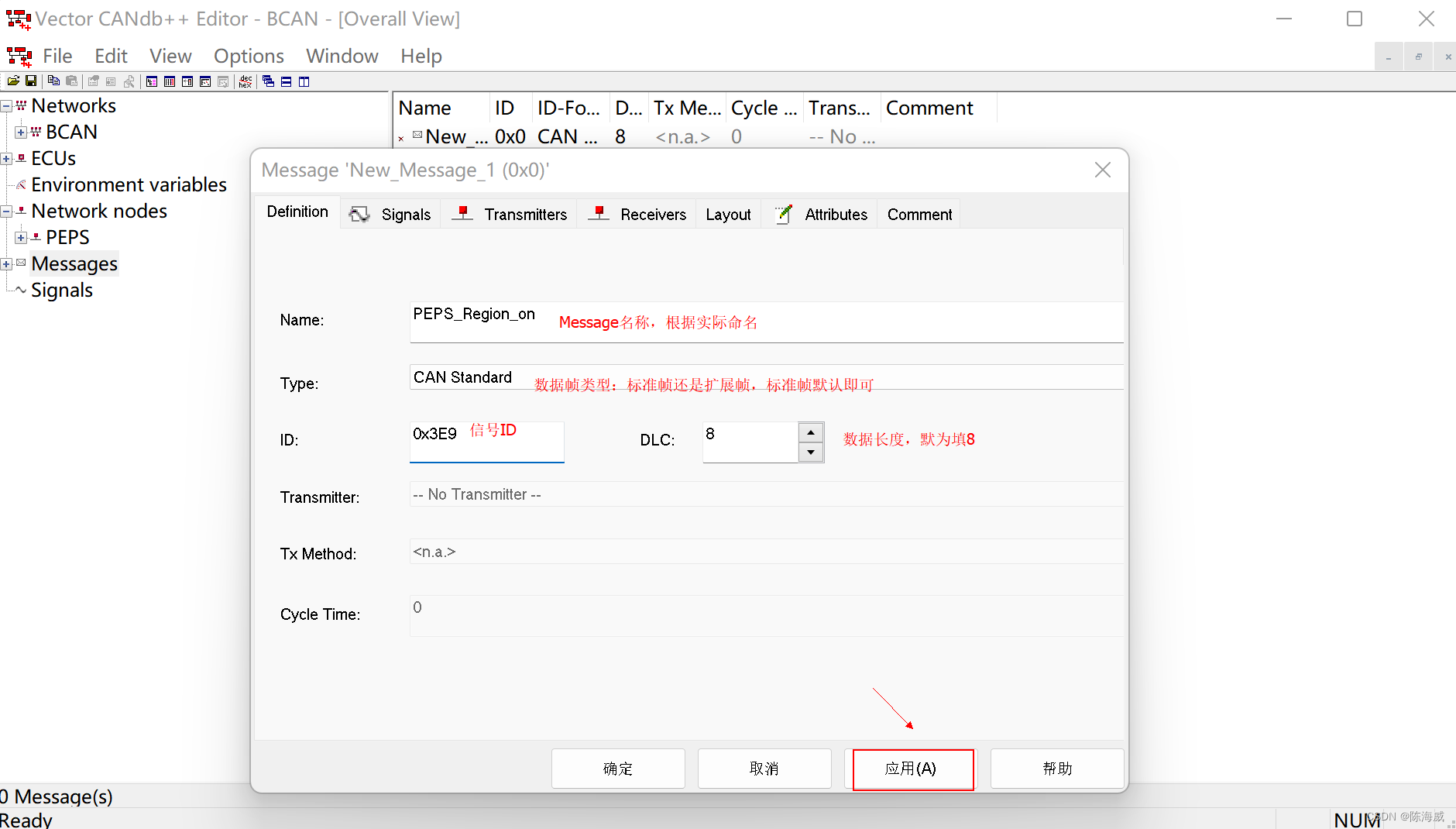Image resolution: width=1456 pixels, height=829 pixels.
Task: Increase DLC value with the up stepper
Action: tap(811, 432)
